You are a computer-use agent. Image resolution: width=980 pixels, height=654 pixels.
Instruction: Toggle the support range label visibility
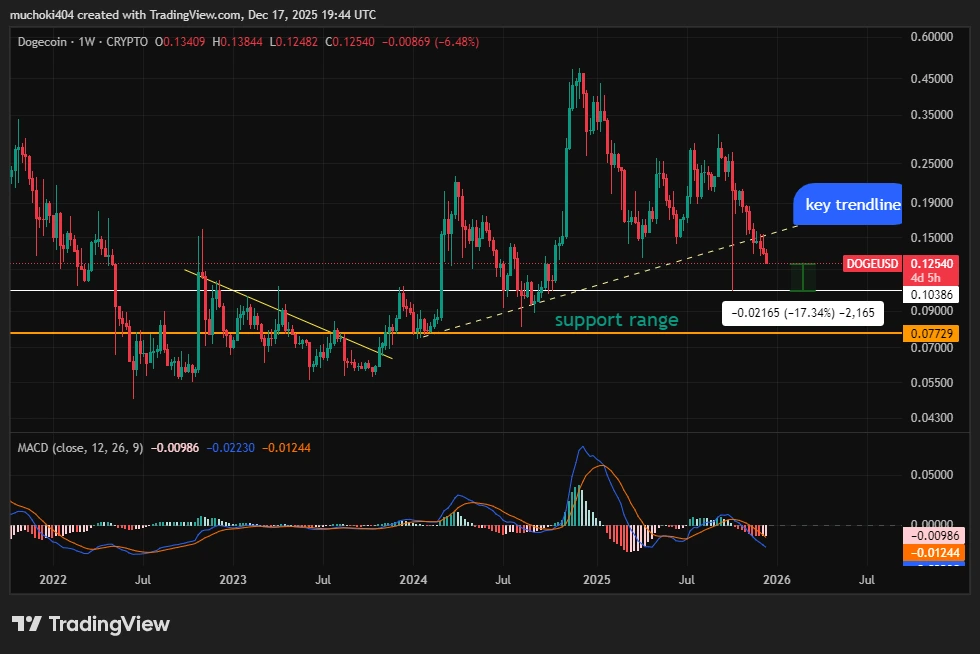pos(616,320)
